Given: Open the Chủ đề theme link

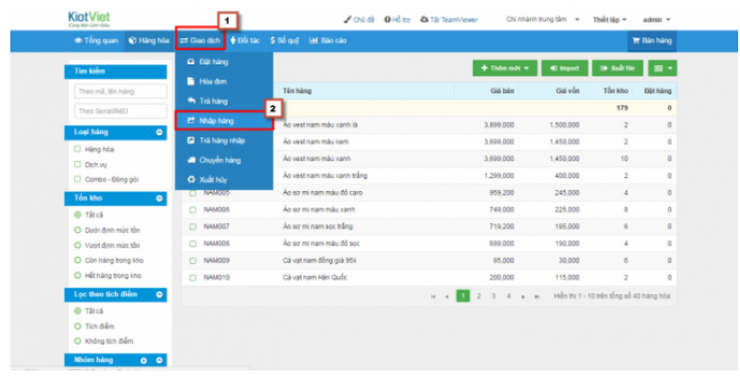Looking at the screenshot, I should coord(359,20).
